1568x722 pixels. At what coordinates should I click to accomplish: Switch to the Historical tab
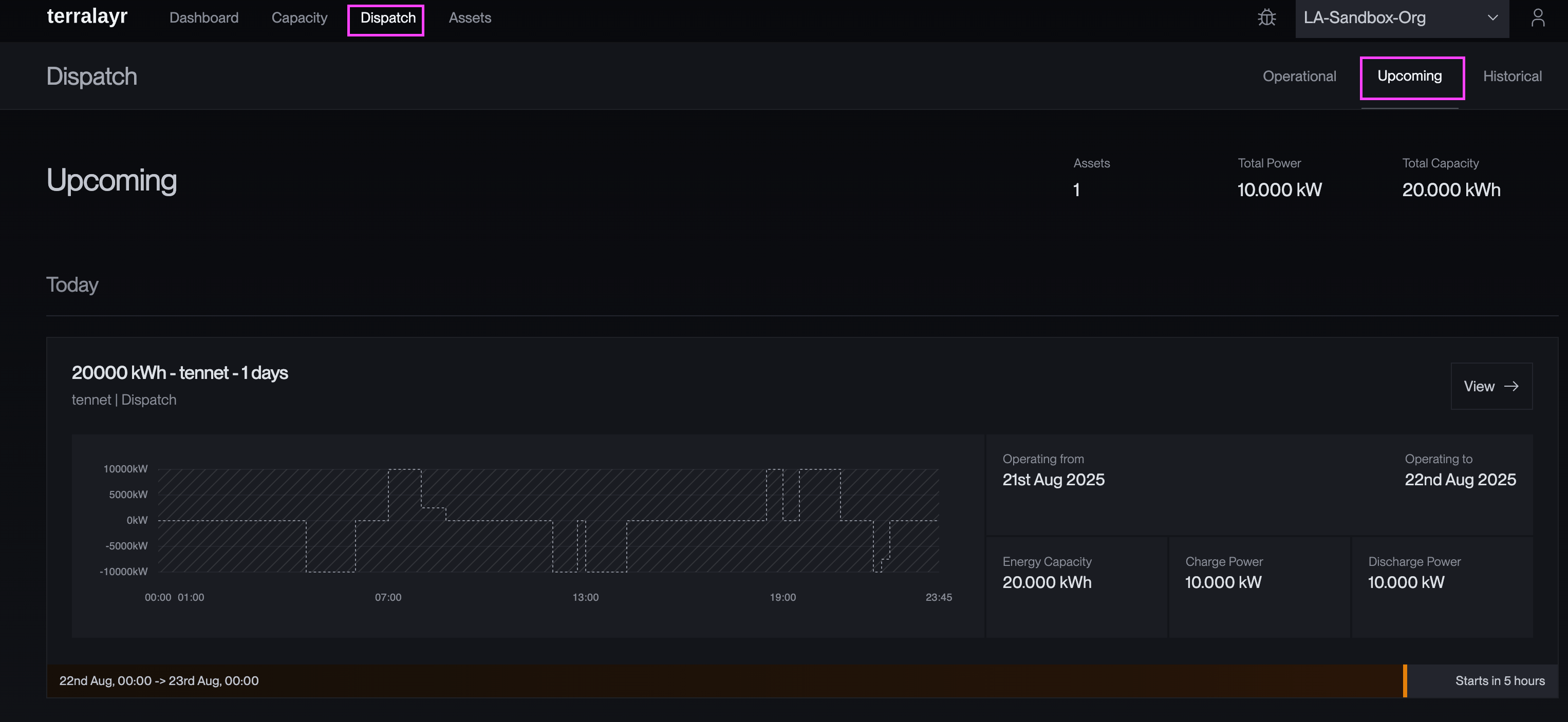click(x=1512, y=76)
